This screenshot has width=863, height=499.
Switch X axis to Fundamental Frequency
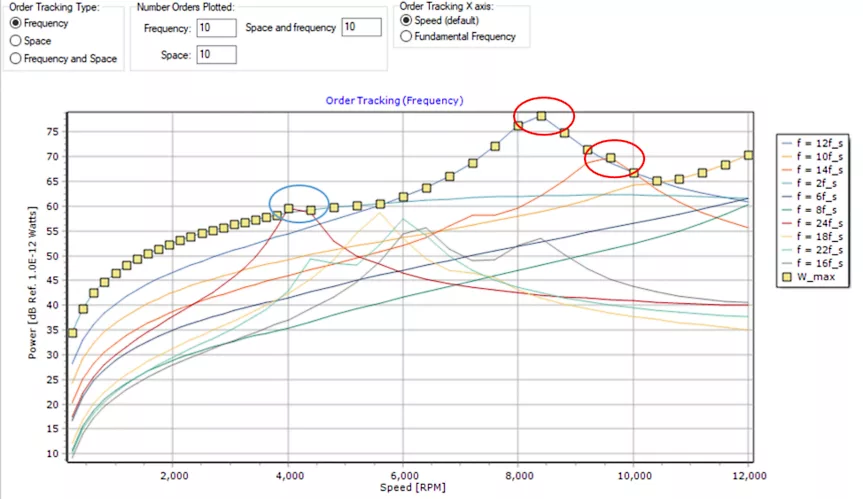(405, 36)
